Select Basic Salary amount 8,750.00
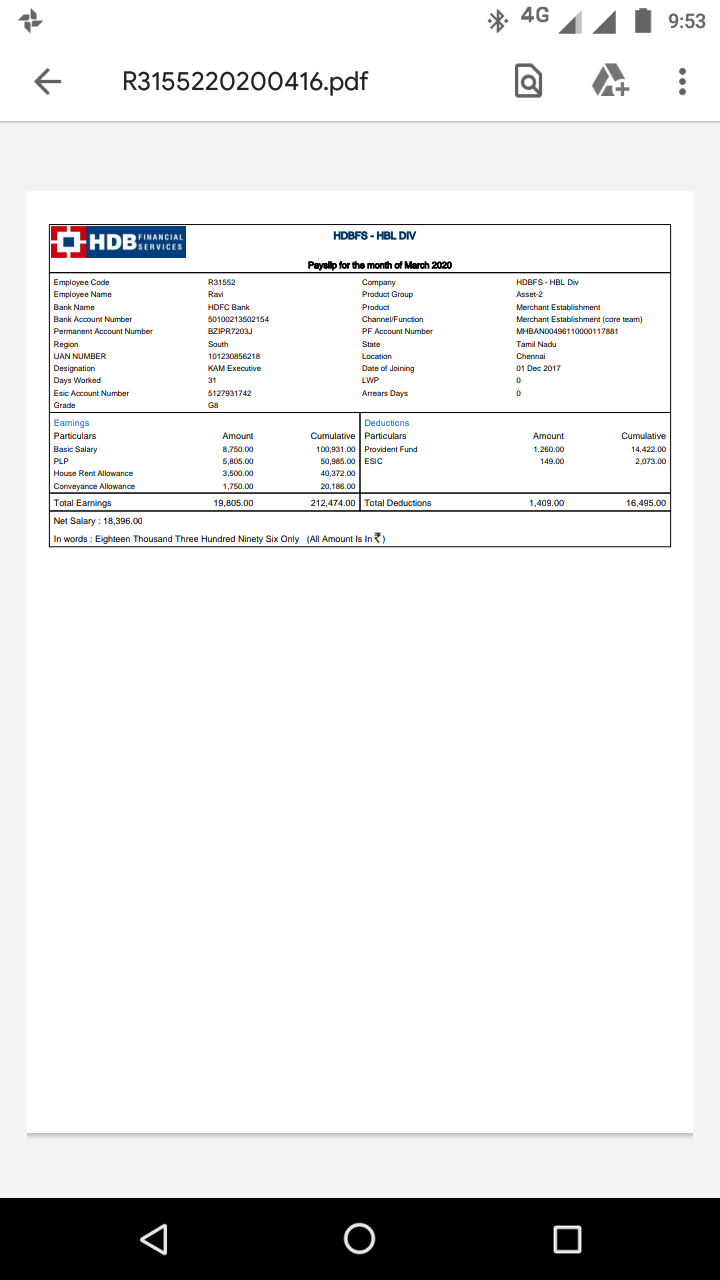Image resolution: width=720 pixels, height=1280 pixels. tap(238, 450)
